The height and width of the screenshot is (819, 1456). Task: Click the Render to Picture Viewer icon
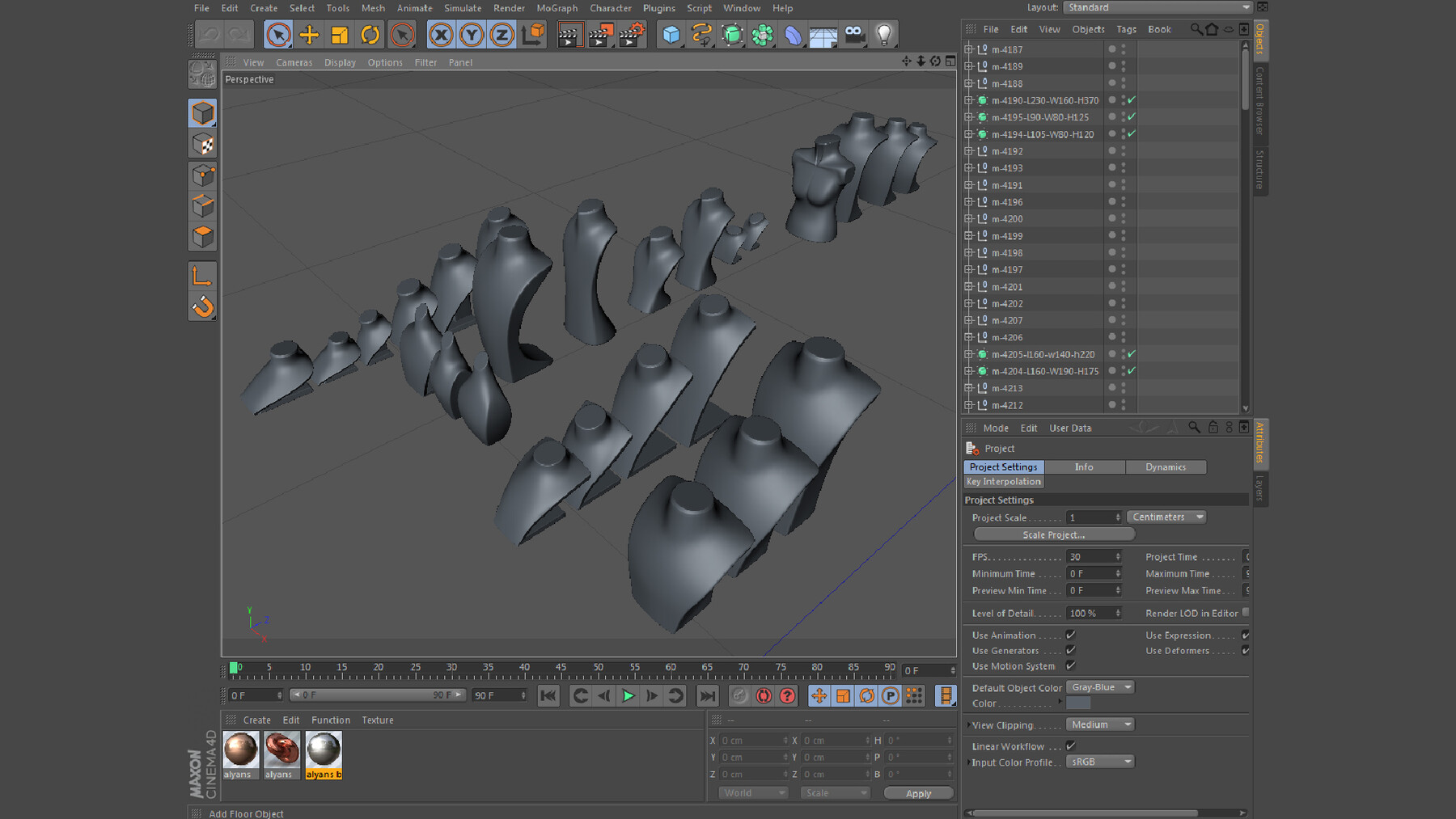601,34
